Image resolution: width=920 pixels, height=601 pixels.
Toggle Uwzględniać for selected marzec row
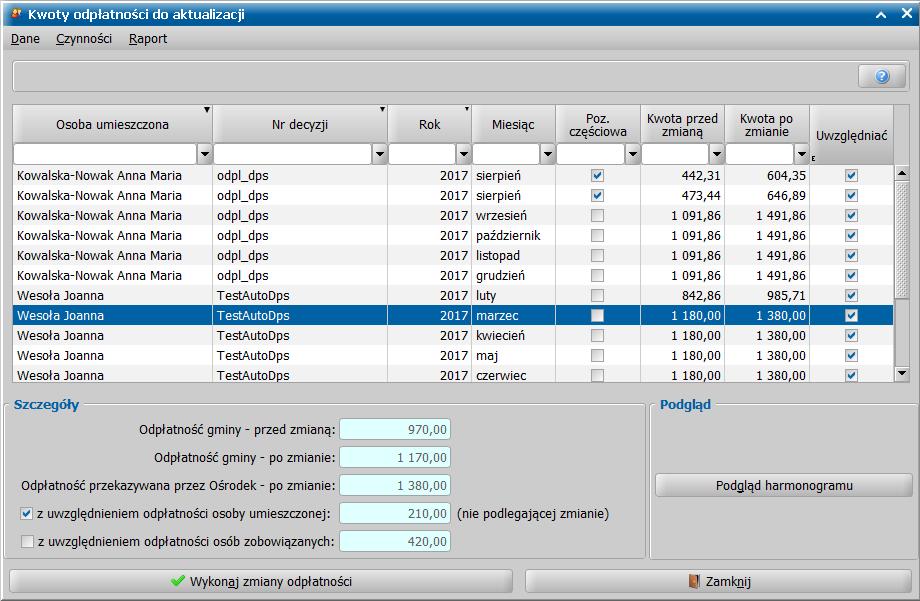pyautogui.click(x=851, y=315)
